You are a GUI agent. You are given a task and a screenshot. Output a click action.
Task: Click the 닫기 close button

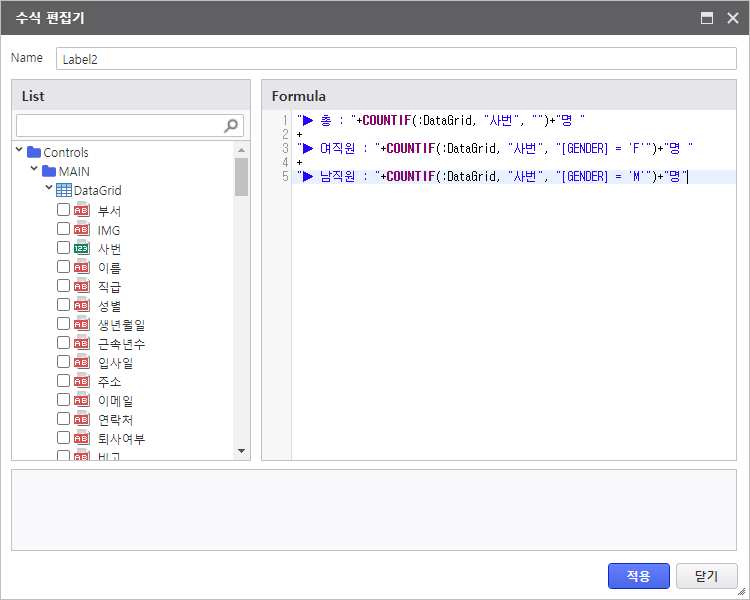click(706, 576)
